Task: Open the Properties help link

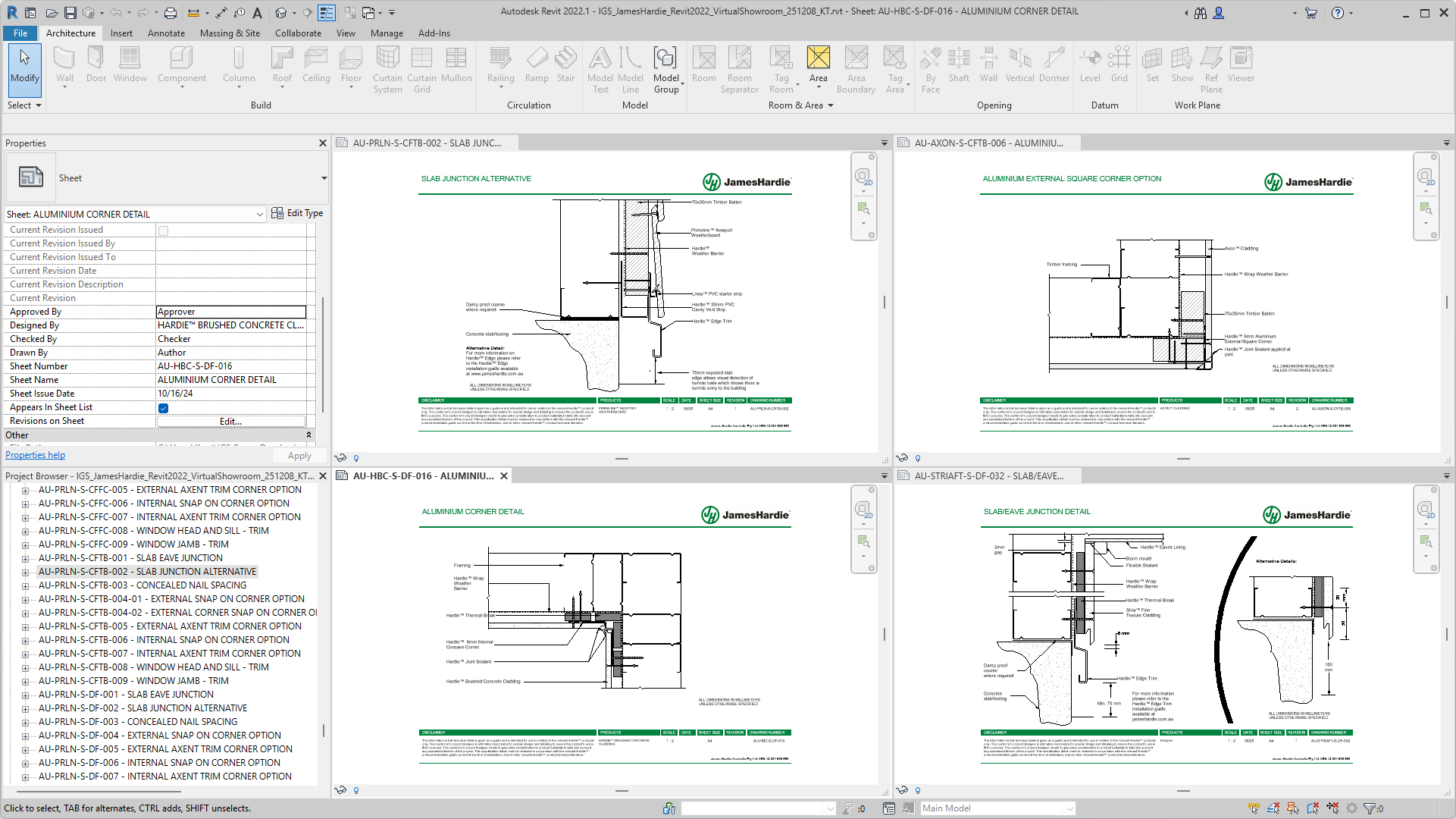Action: pyautogui.click(x=35, y=455)
